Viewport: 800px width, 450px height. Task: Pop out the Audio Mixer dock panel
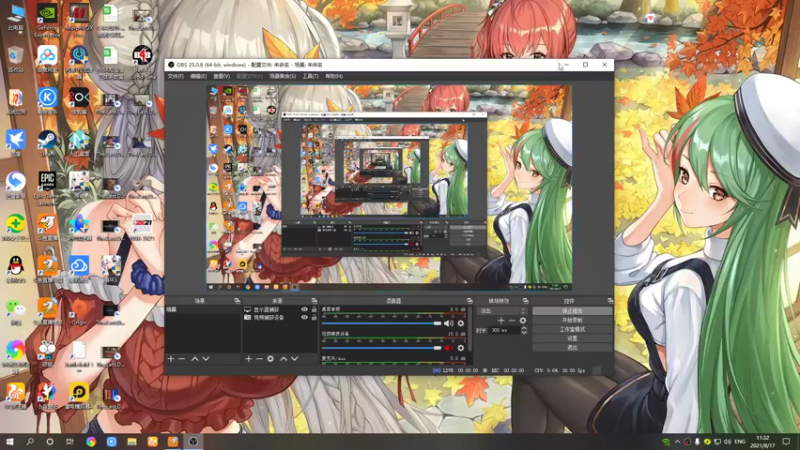(x=469, y=301)
